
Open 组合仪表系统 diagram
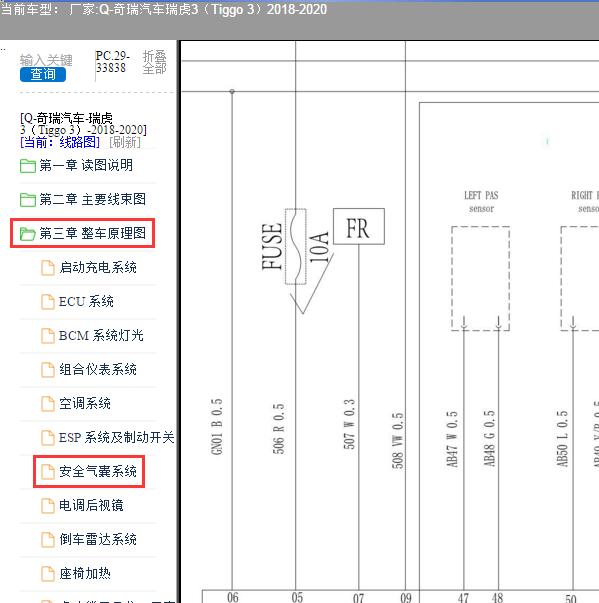(98, 369)
